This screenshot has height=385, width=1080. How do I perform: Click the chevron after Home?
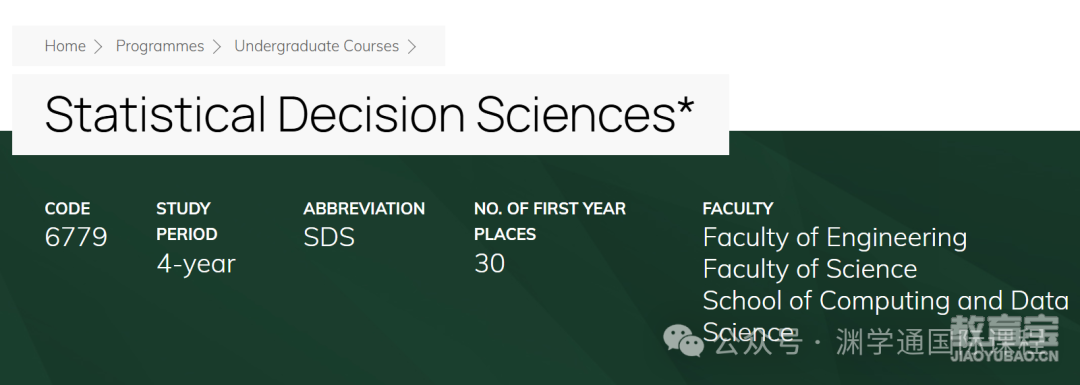pos(98,47)
